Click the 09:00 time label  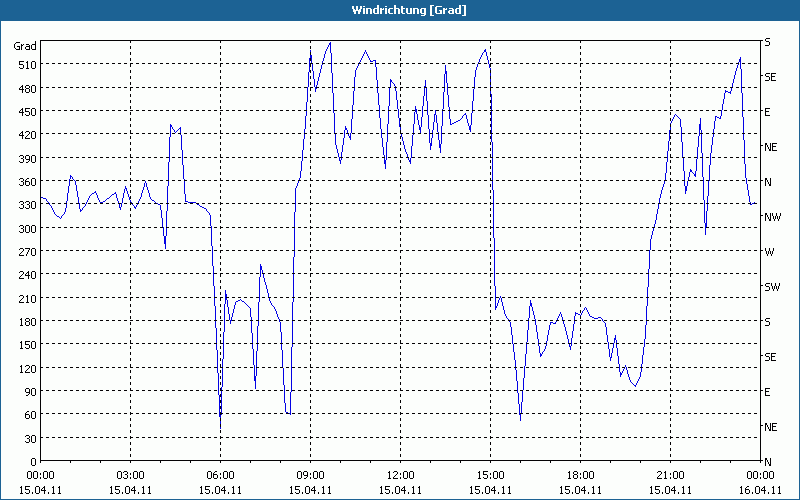click(310, 476)
